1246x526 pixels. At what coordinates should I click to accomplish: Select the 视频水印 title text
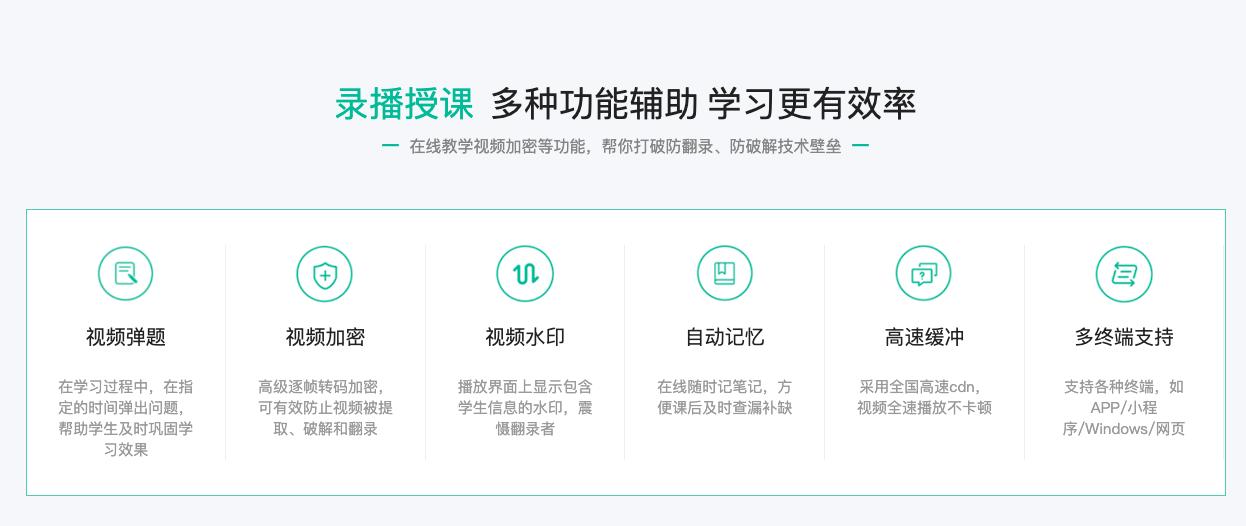tap(525, 337)
